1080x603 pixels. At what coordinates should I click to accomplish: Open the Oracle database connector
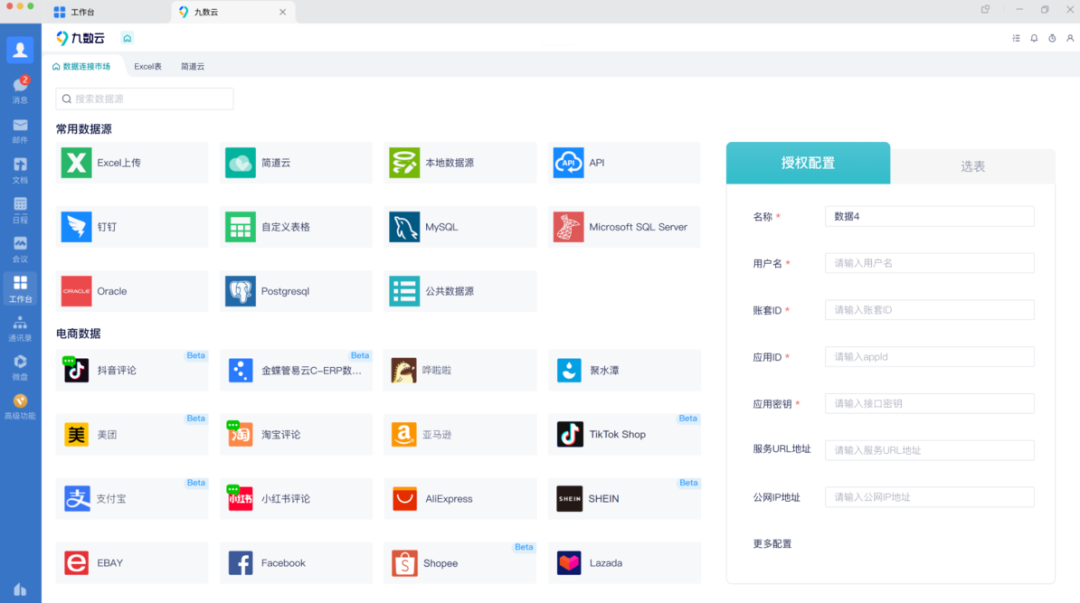(132, 291)
